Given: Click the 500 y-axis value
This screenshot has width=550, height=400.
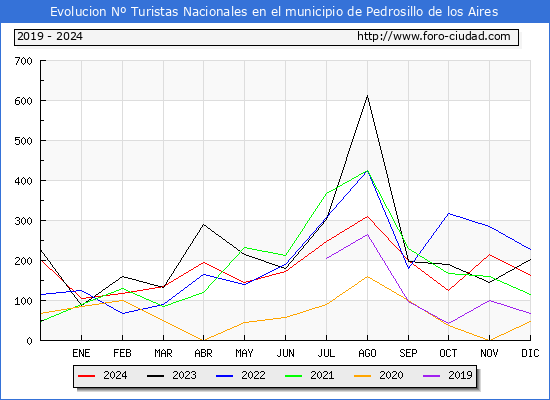Looking at the screenshot, I should tap(24, 141).
